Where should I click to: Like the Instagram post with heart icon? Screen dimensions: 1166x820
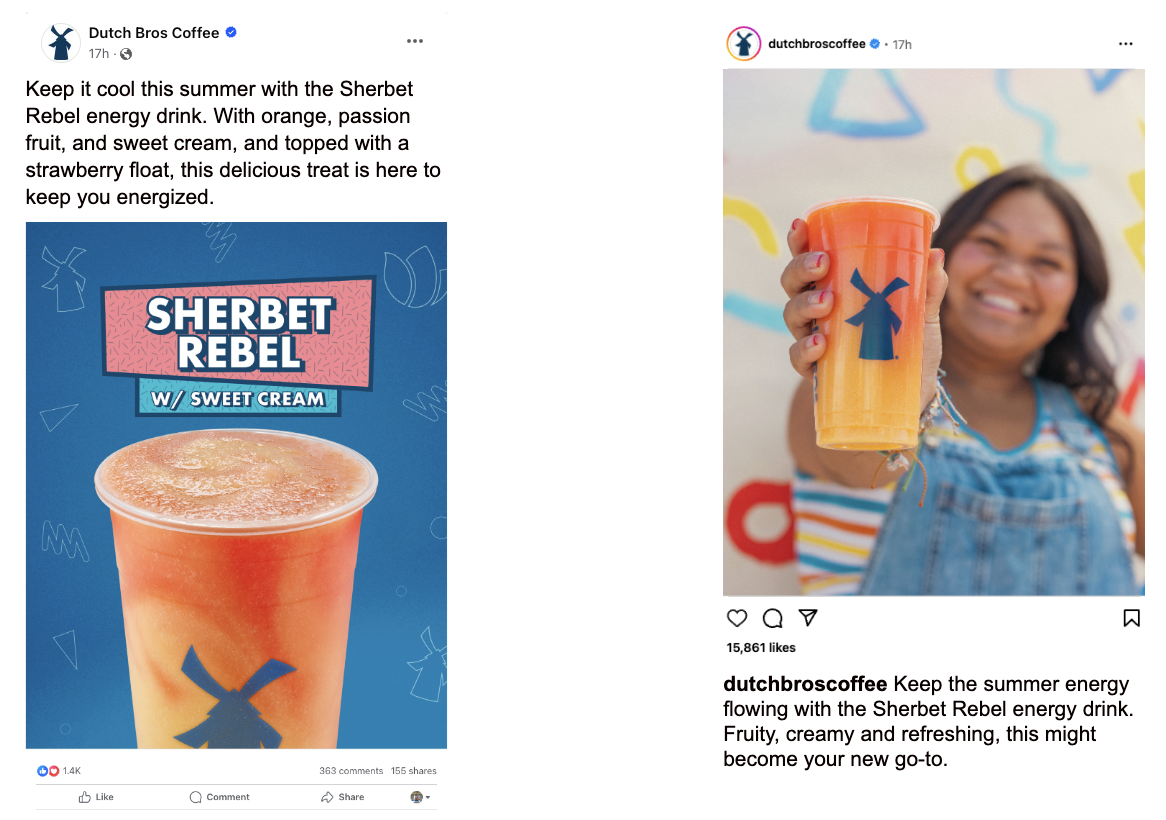pyautogui.click(x=737, y=618)
